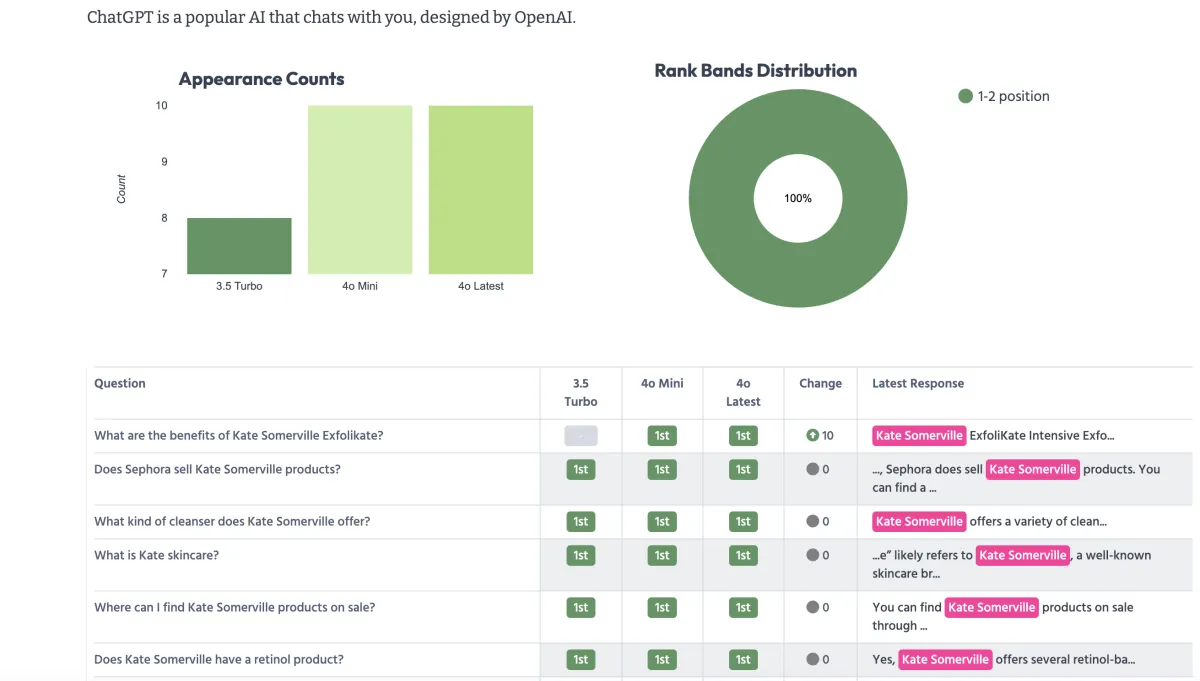This screenshot has height=681, width=1200.
Task: Click the 4o Mini "1st" badge in the cleanser row
Action: [662, 521]
